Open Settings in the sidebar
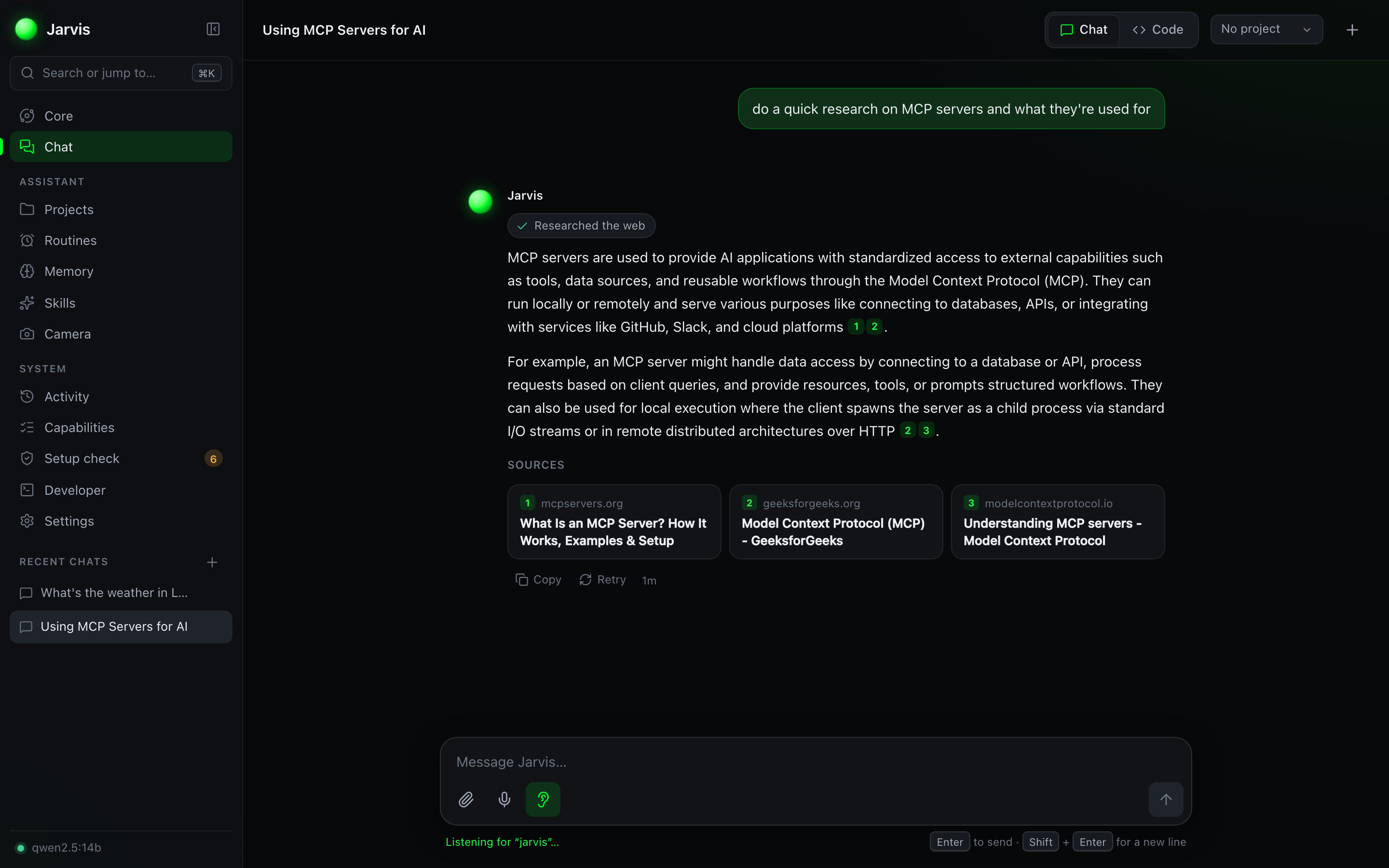Image resolution: width=1389 pixels, height=868 pixels. pyautogui.click(x=121, y=521)
